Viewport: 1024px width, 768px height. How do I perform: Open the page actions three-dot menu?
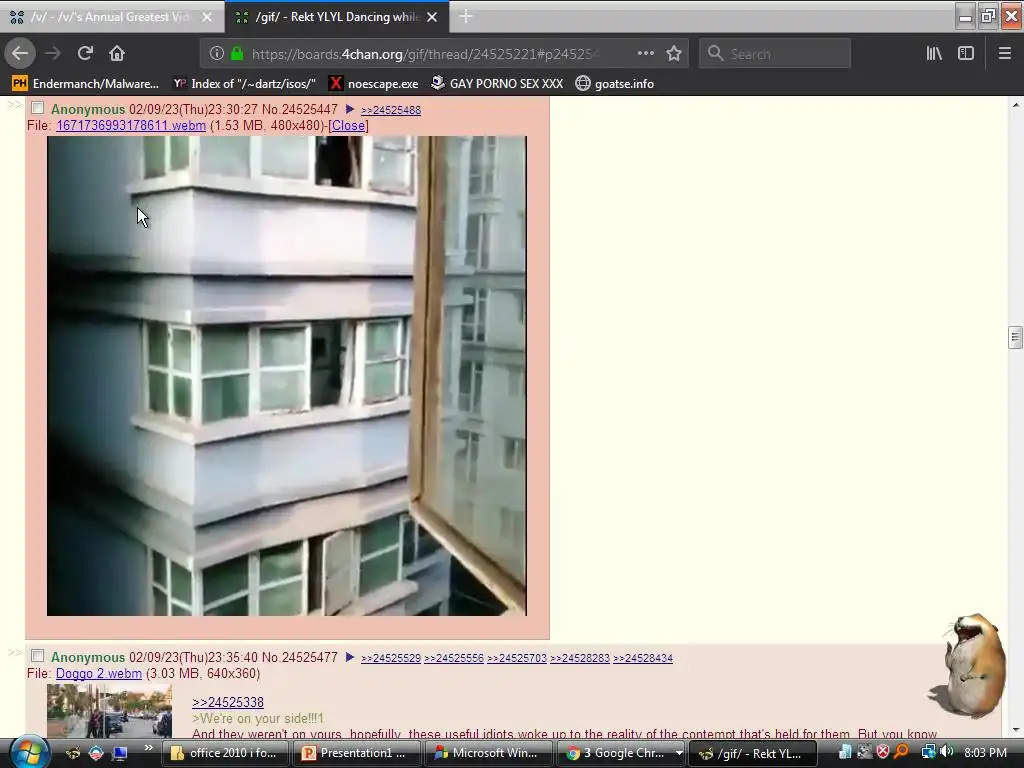pyautogui.click(x=645, y=54)
